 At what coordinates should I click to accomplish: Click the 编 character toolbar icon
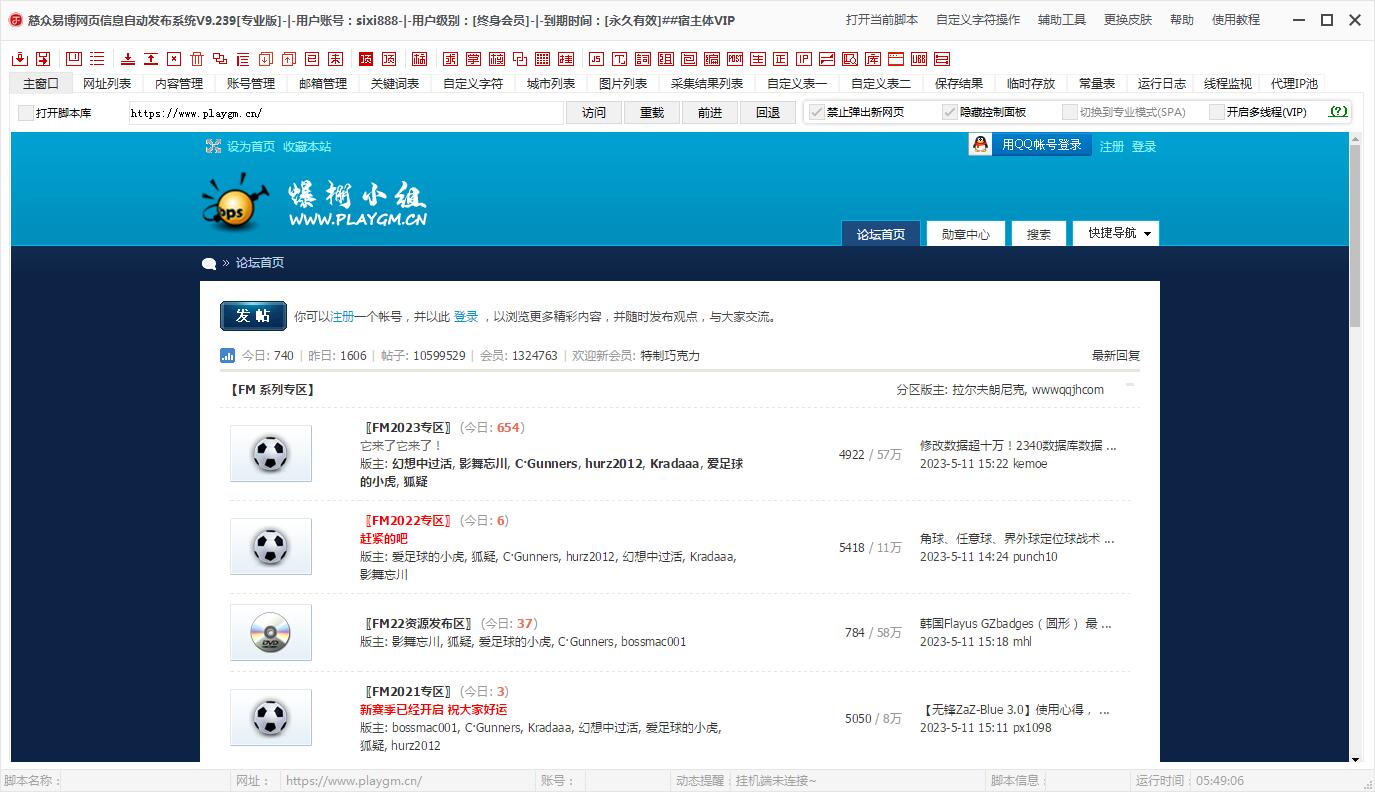(712, 58)
